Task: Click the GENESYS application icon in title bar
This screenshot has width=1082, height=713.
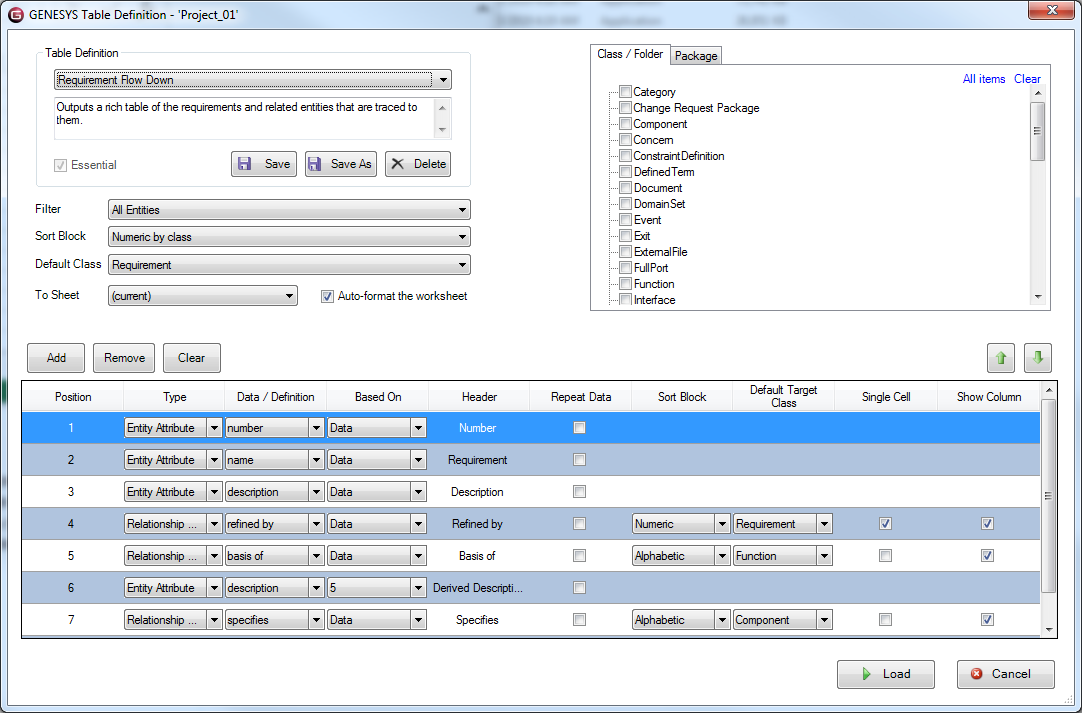Action: click(x=15, y=15)
